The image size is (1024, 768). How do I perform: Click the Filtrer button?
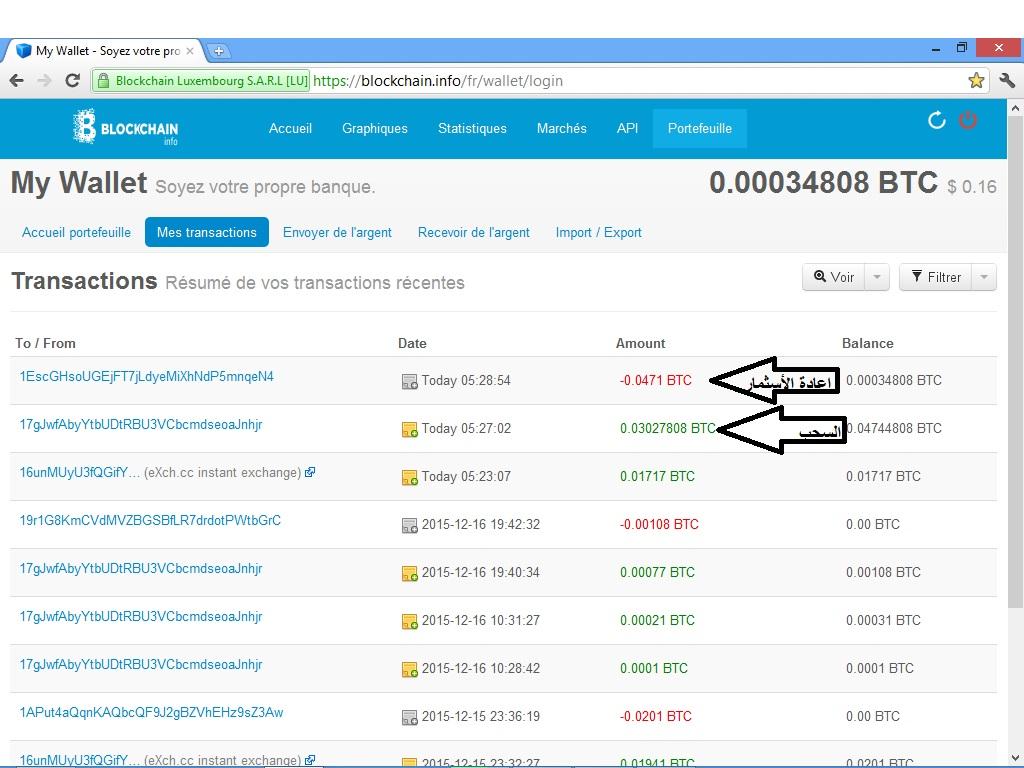click(x=936, y=277)
